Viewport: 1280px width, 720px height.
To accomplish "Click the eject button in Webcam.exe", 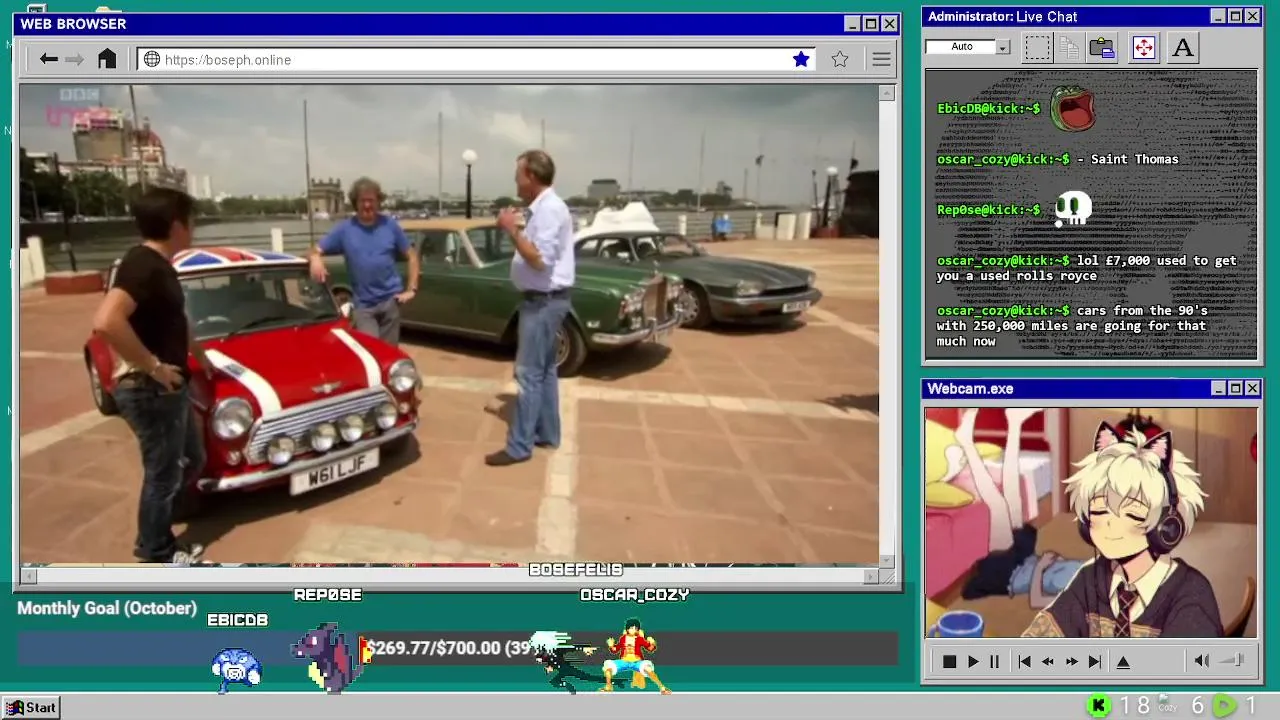I will (1123, 661).
